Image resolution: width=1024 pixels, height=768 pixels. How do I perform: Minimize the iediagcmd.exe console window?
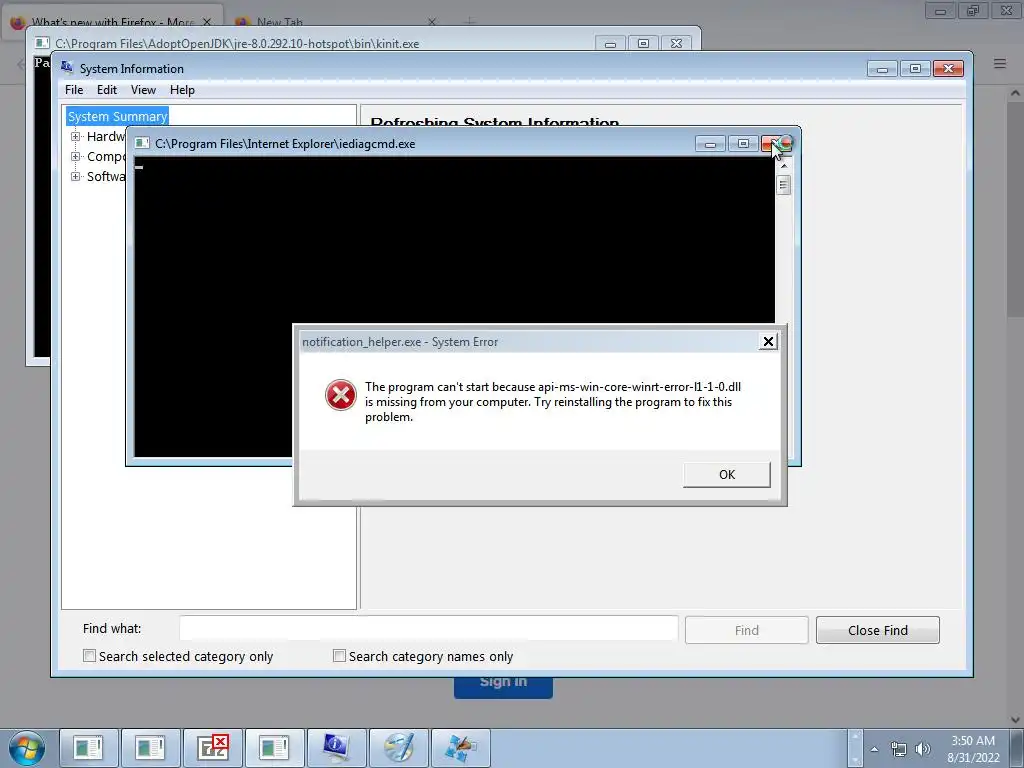pos(710,144)
